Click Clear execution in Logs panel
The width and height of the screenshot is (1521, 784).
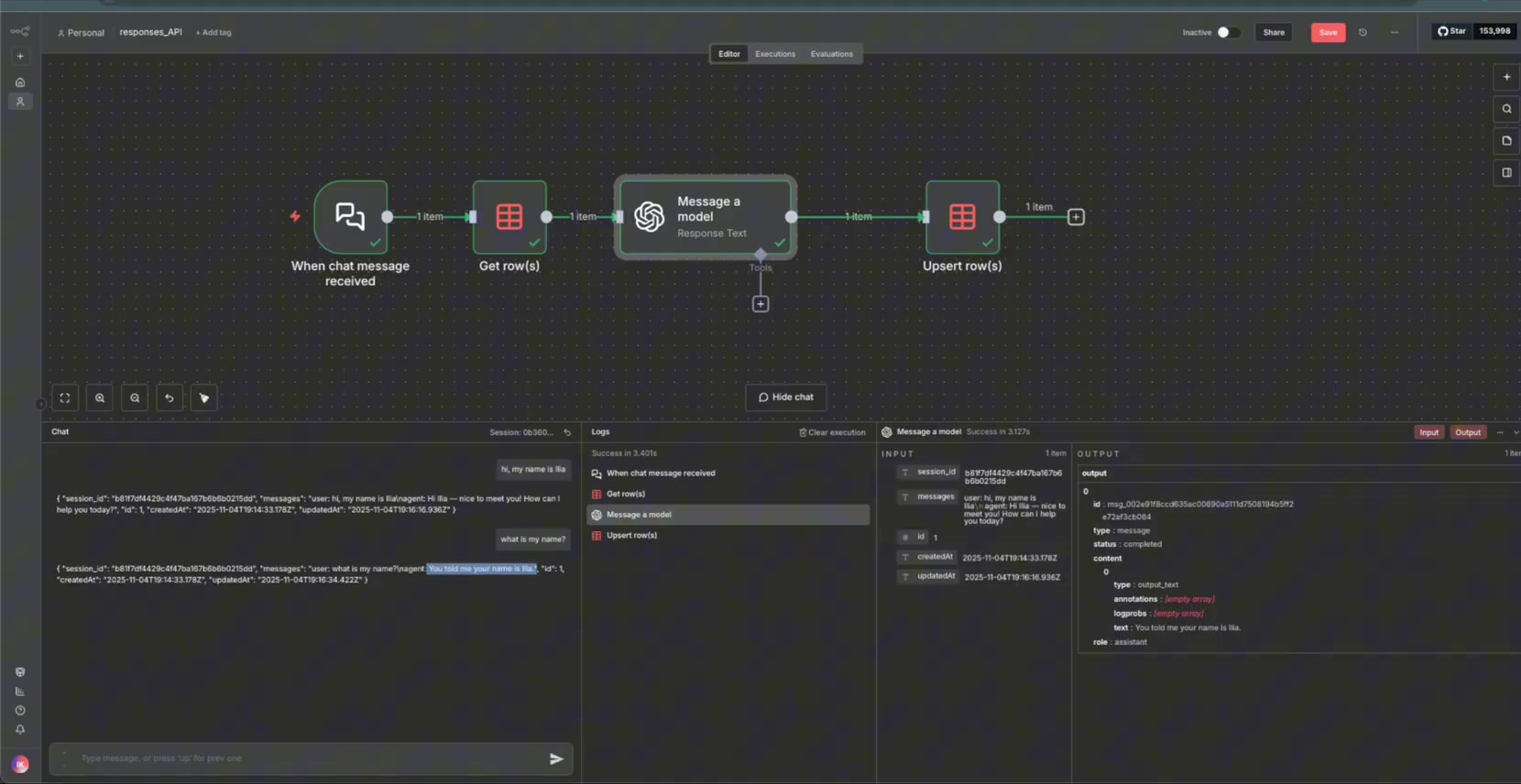tap(832, 432)
